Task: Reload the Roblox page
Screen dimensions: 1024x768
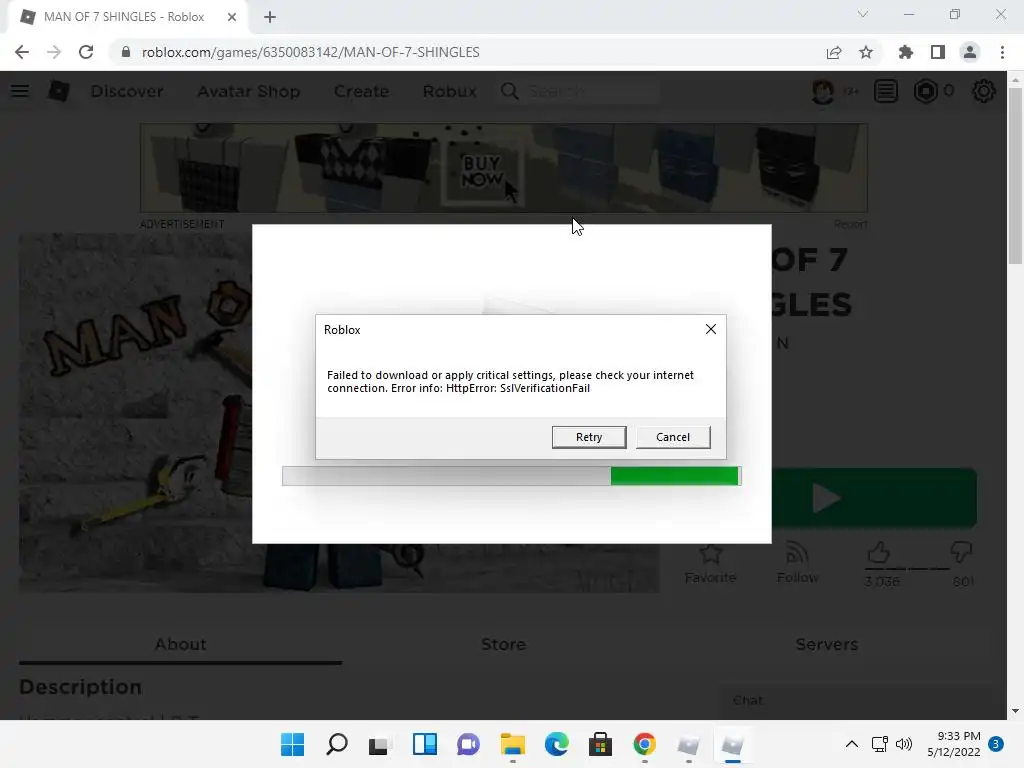Action: tap(86, 52)
